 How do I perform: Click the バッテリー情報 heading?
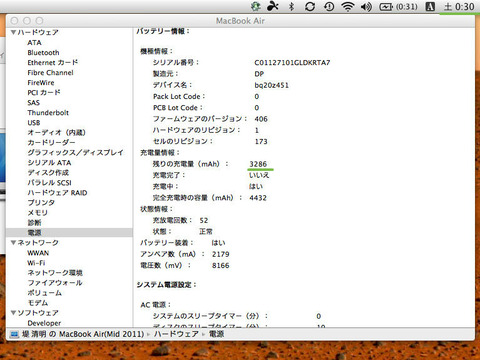(x=163, y=31)
